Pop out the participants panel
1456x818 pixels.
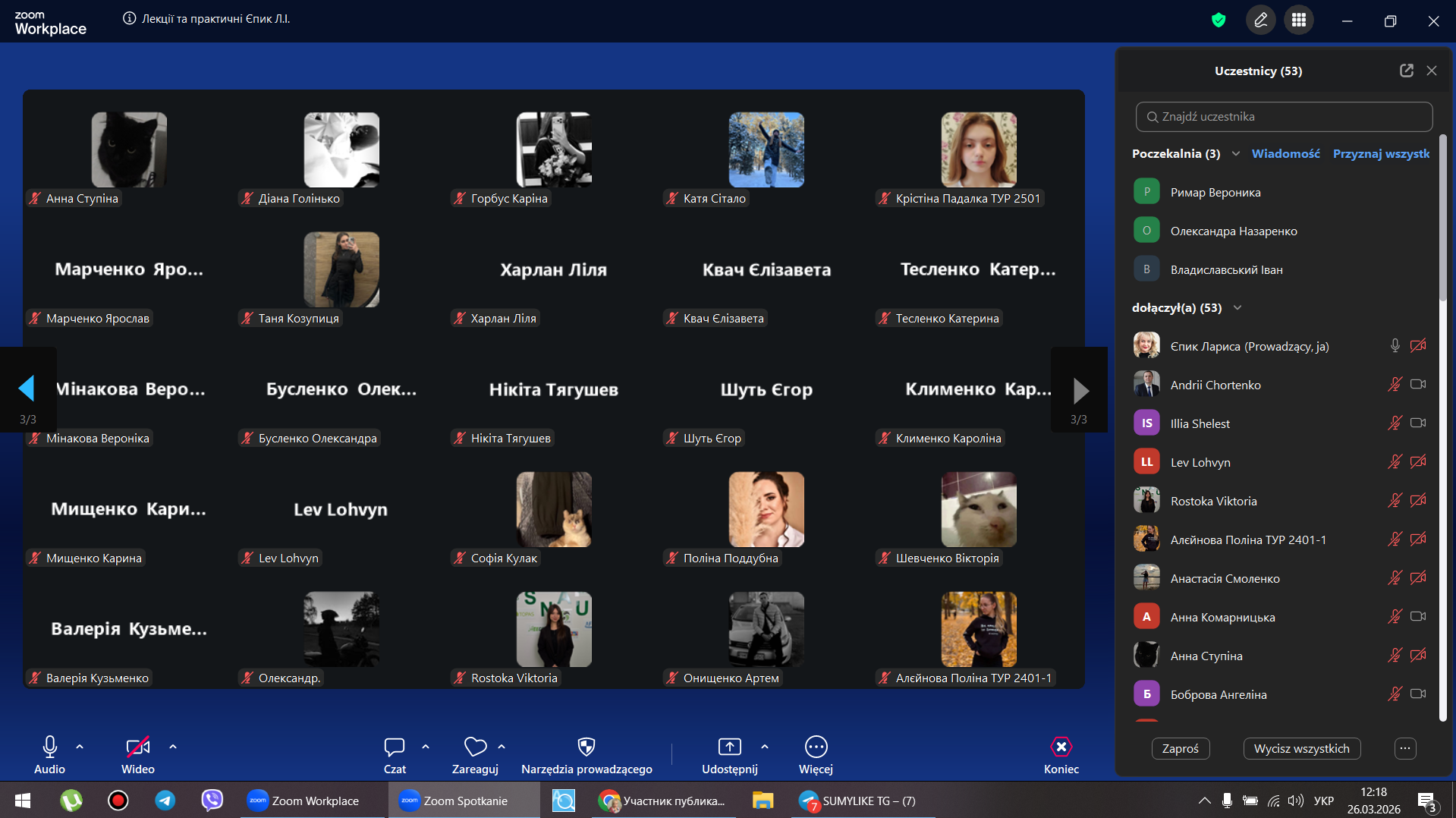(x=1406, y=71)
